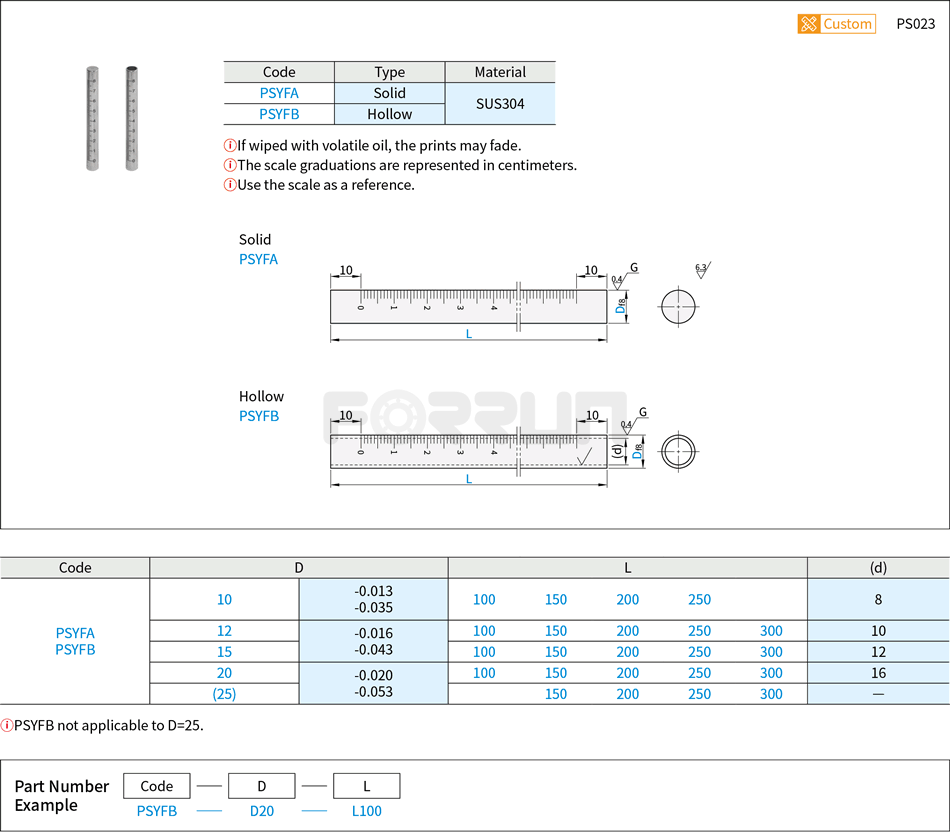
Task: Click the circular cross-section icon beside the Solid ruler
Action: point(678,307)
